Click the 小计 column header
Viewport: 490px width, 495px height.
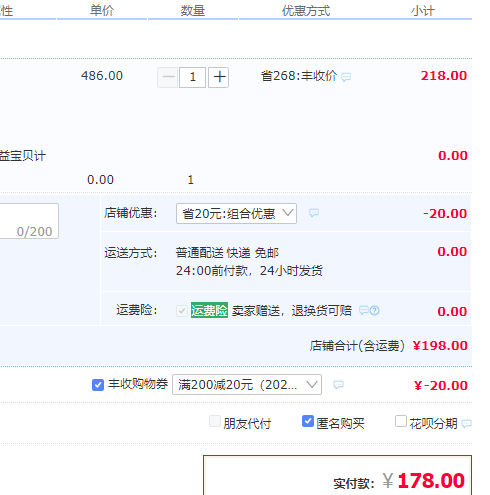tap(423, 11)
